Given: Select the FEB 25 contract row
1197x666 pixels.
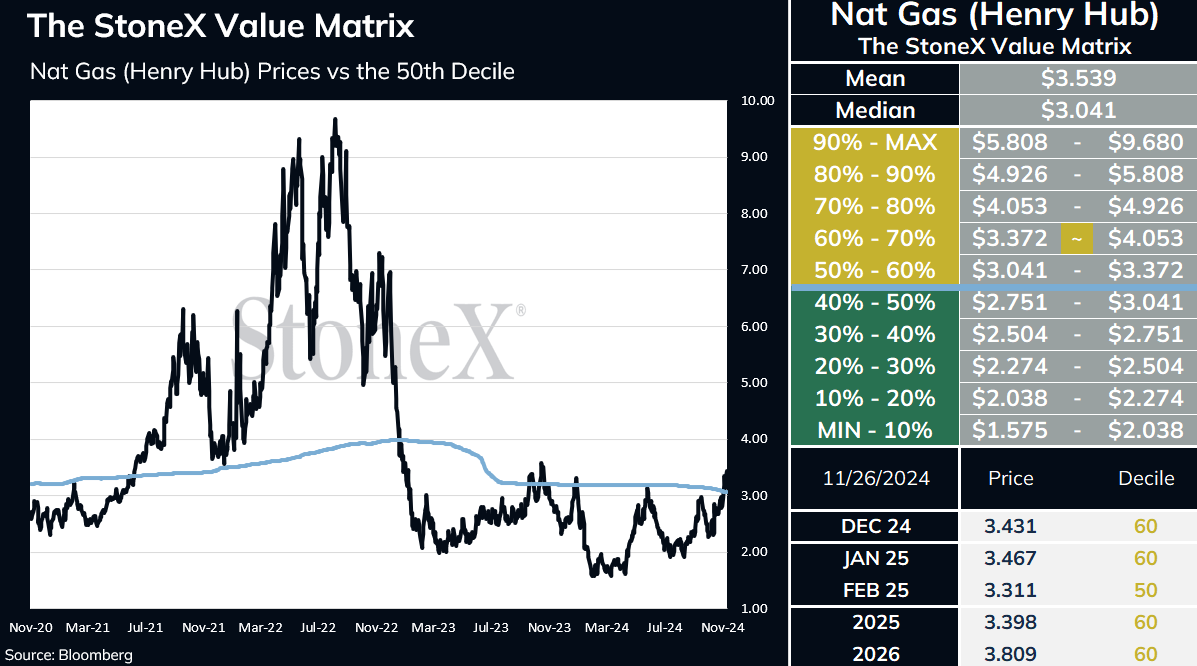Looking at the screenshot, I should click(994, 590).
